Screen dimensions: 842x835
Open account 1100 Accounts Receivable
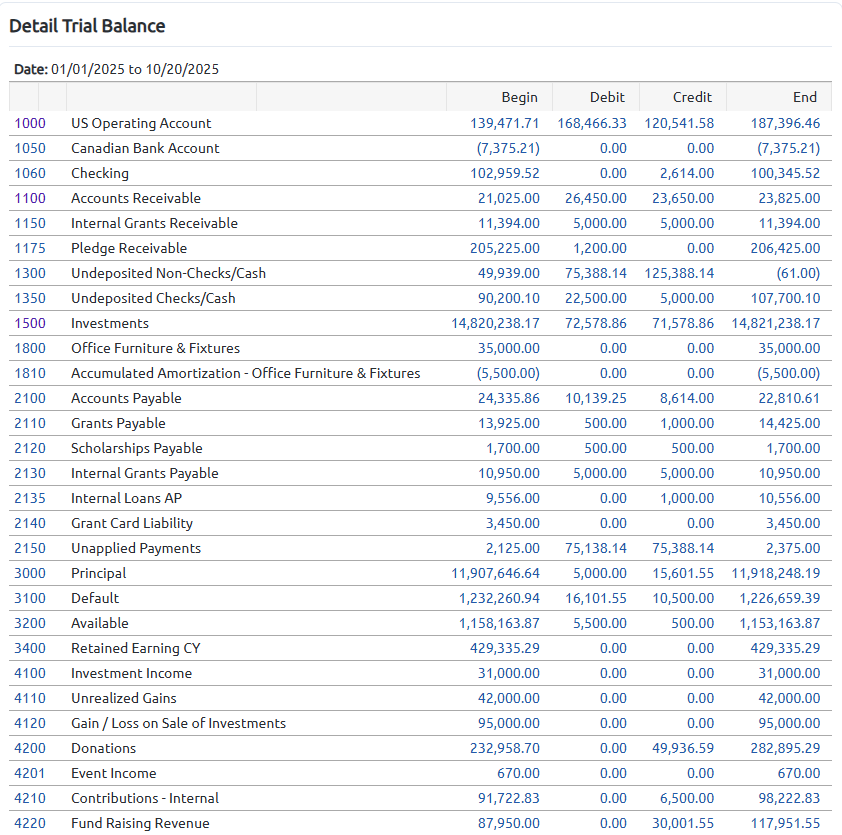pos(29,198)
